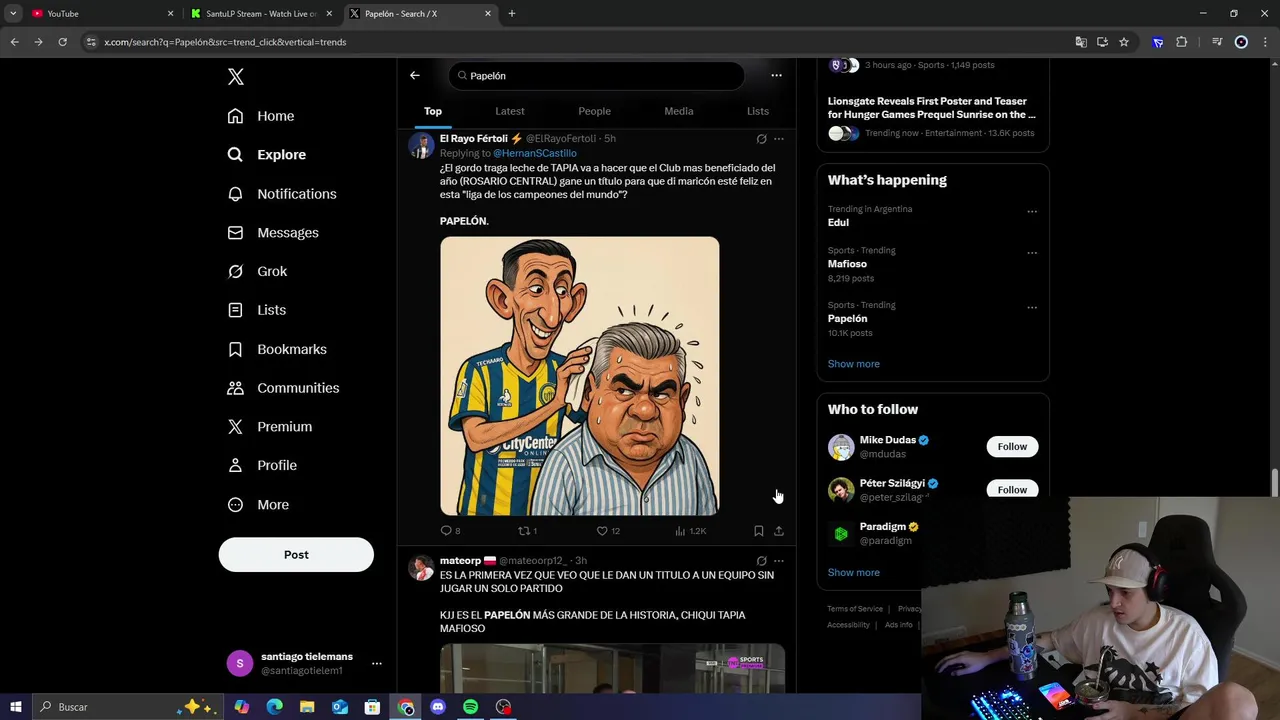The image size is (1280, 720).
Task: Open Messages in sidebar
Action: pos(273,233)
